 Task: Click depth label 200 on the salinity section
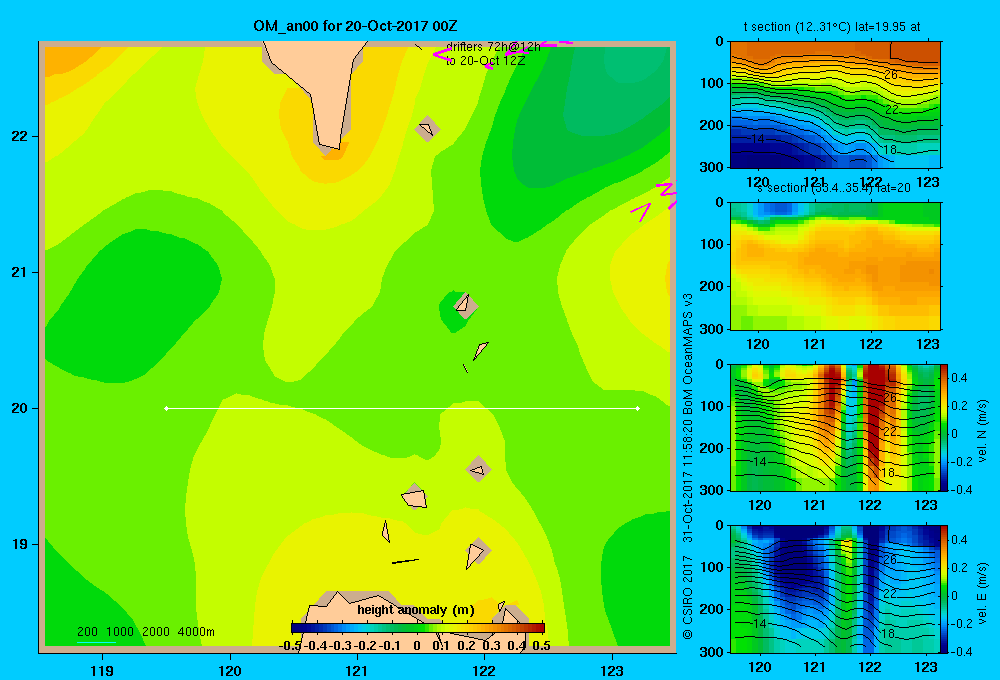(712, 286)
